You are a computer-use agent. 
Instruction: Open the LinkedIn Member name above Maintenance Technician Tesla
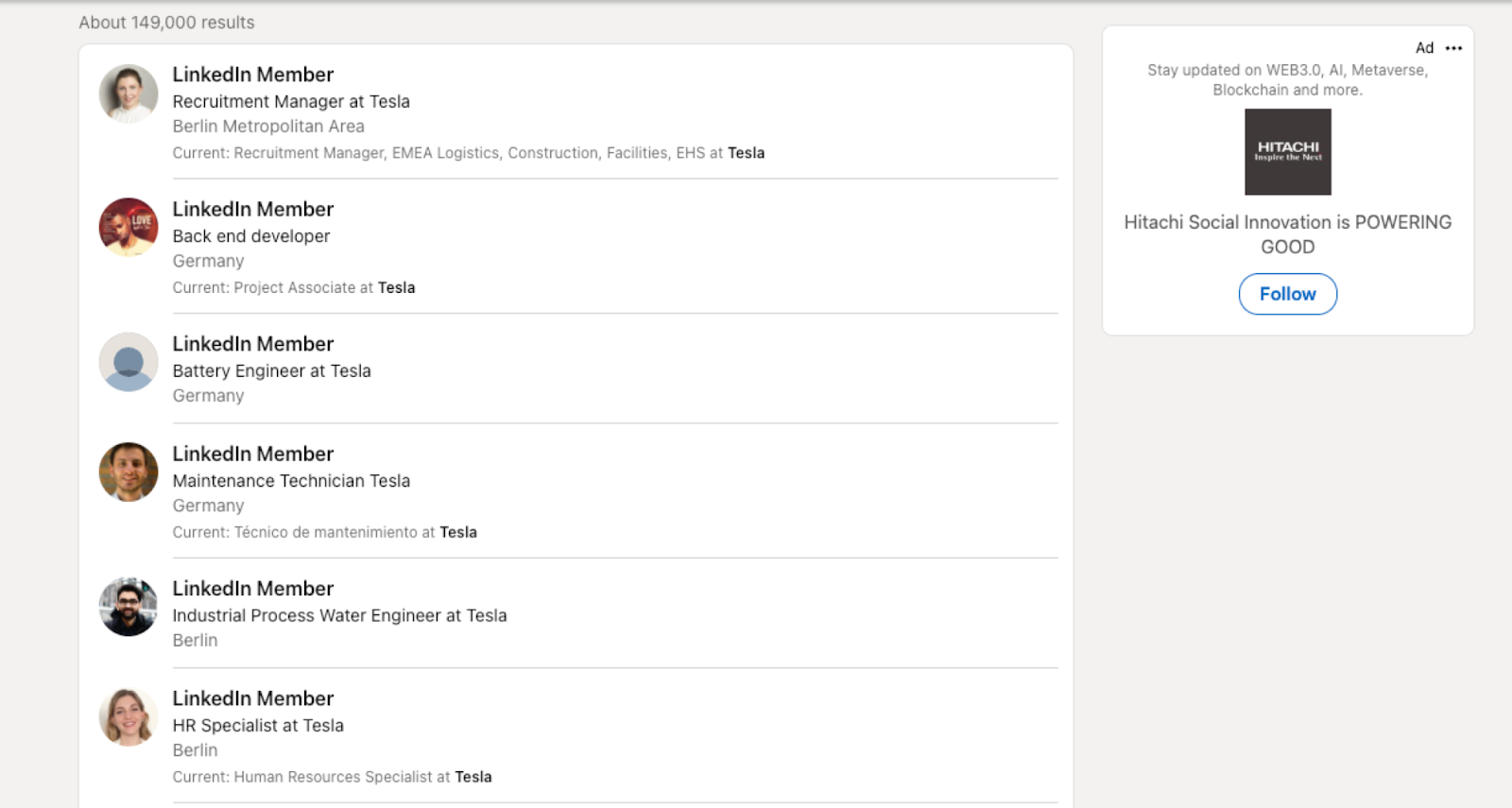coord(253,455)
